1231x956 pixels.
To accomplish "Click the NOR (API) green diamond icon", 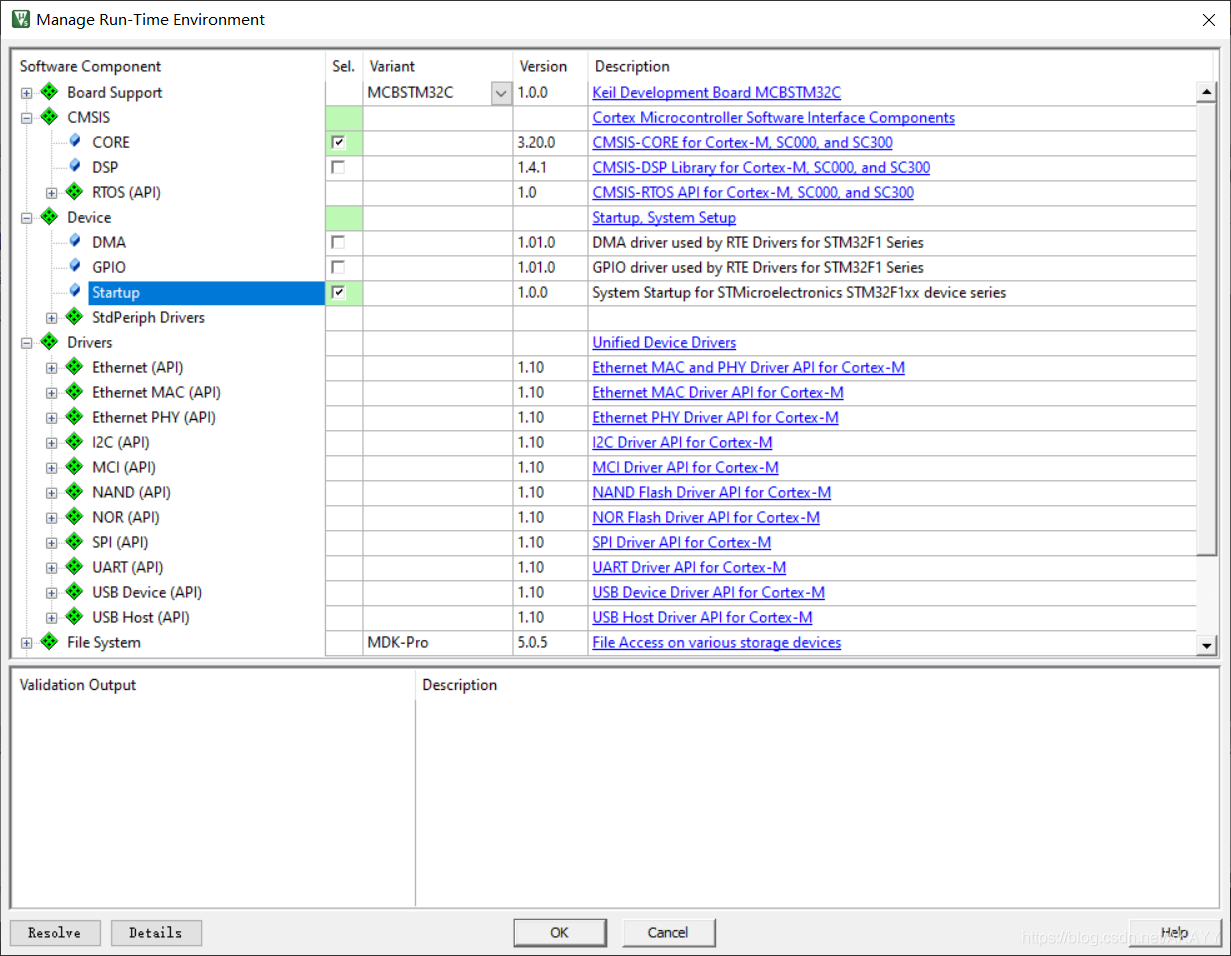I will click(x=75, y=517).
